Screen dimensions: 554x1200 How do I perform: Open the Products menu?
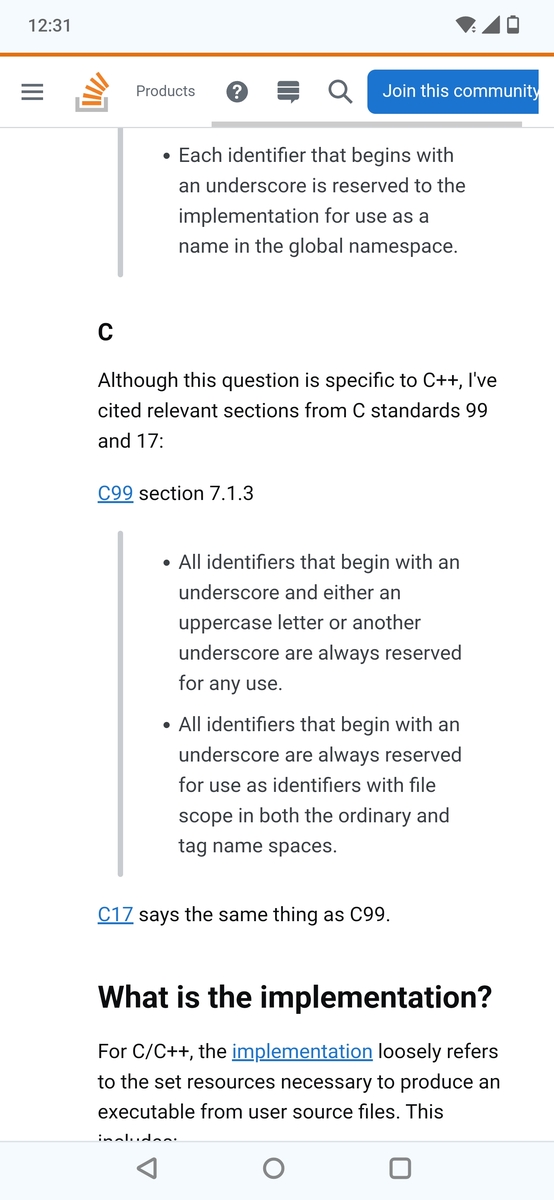click(x=165, y=91)
